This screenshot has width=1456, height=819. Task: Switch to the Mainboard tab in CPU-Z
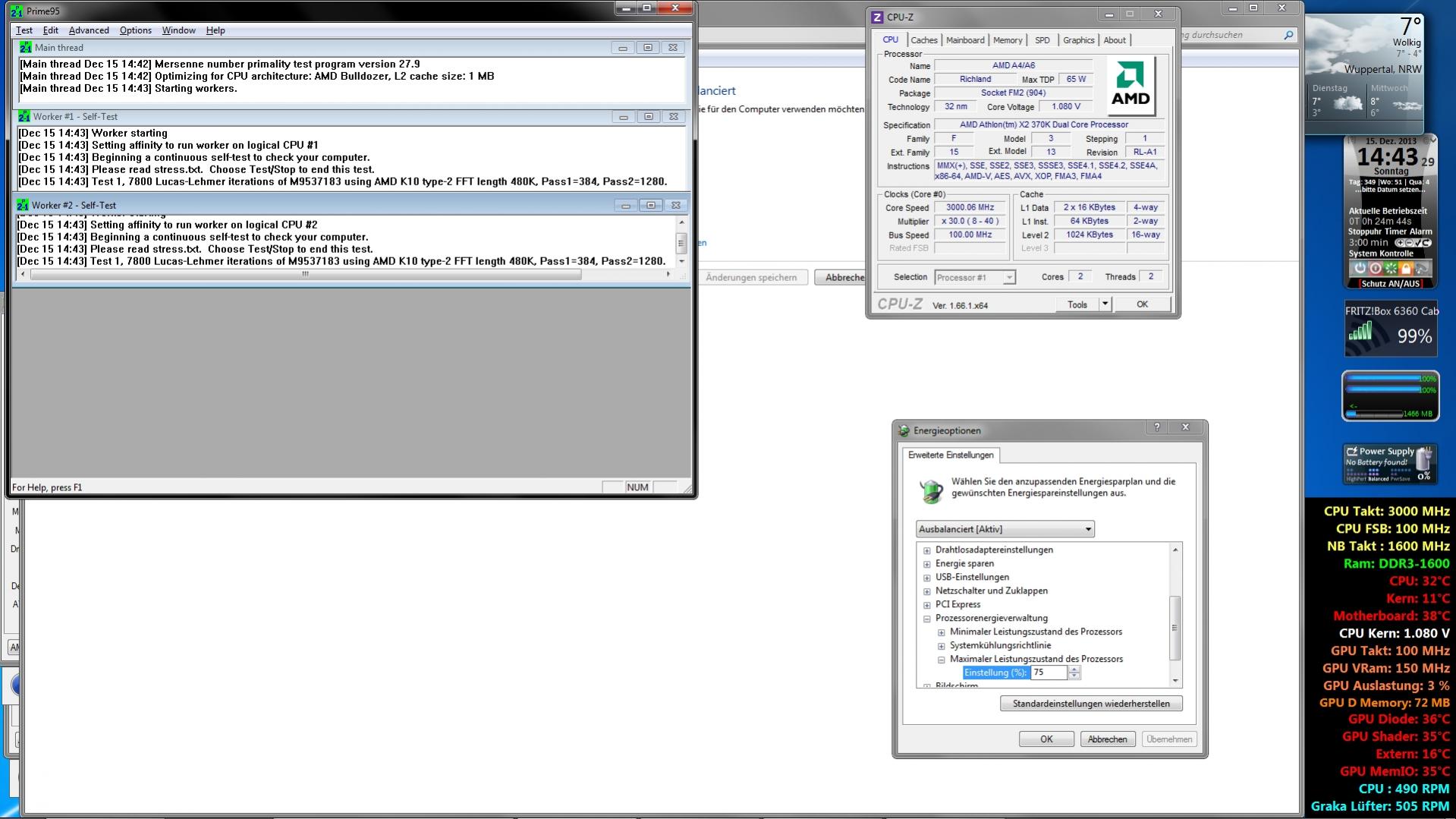(x=965, y=40)
